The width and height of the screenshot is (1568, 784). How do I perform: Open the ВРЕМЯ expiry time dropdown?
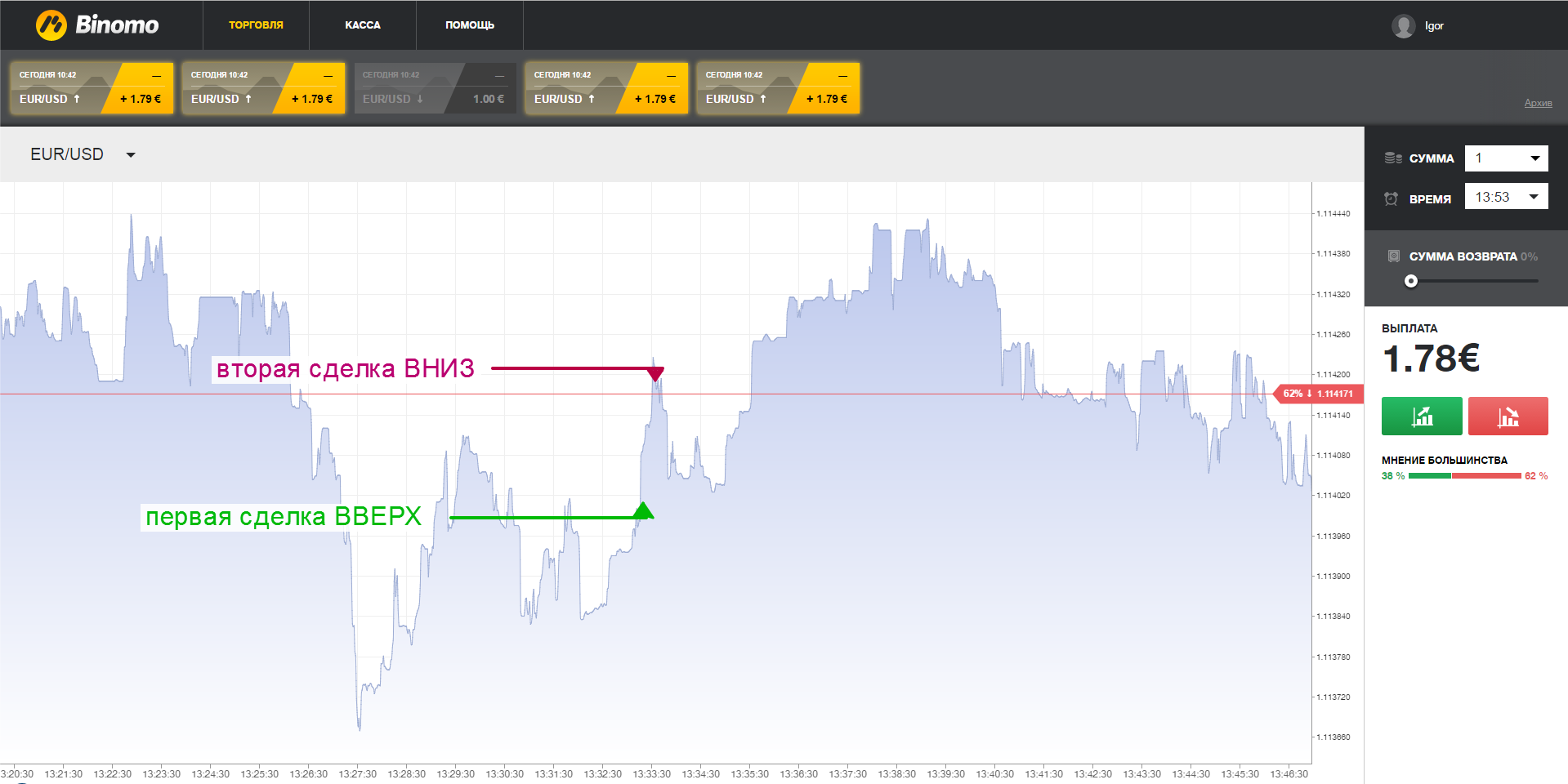[1506, 197]
